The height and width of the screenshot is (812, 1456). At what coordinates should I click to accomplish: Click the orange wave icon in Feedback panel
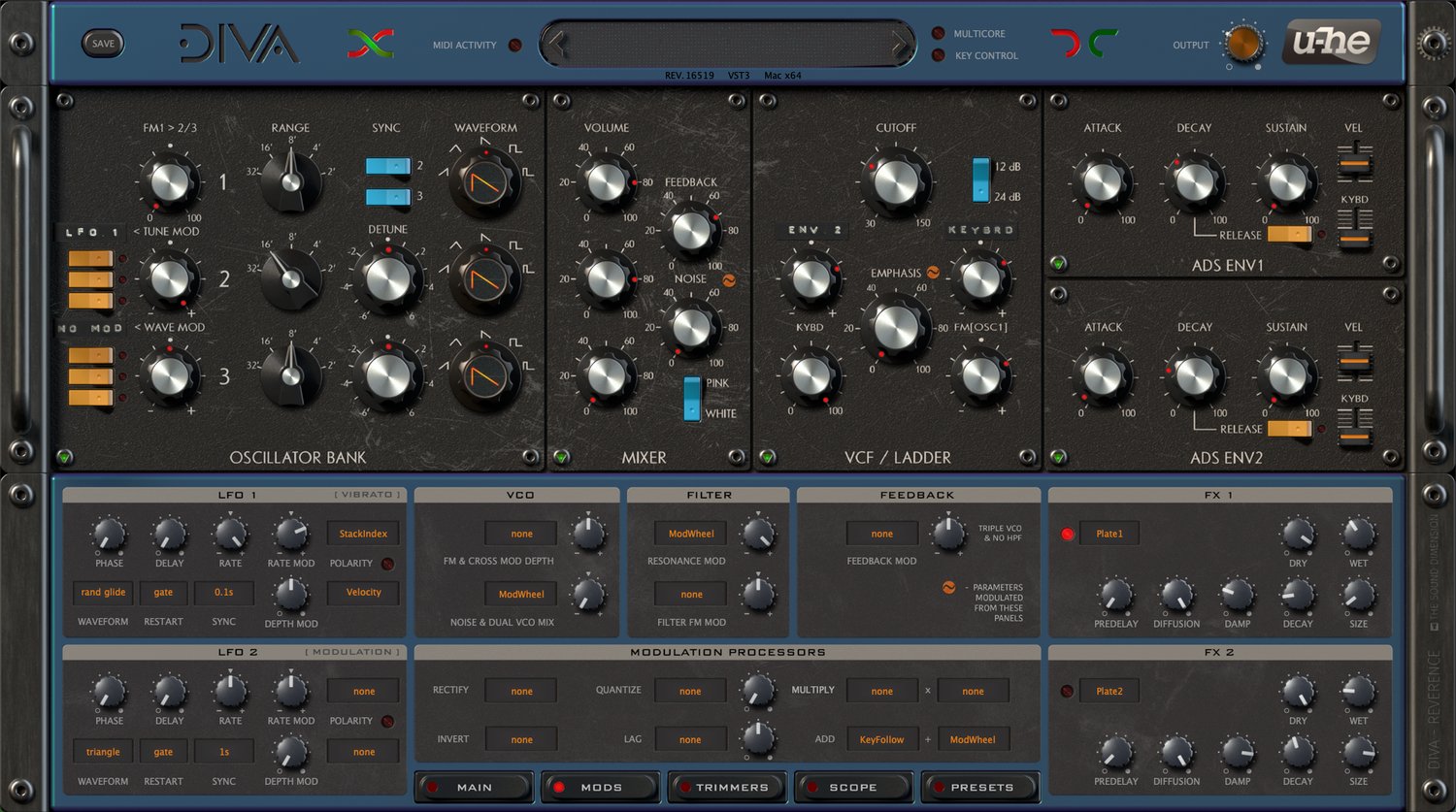pyautogui.click(x=948, y=587)
